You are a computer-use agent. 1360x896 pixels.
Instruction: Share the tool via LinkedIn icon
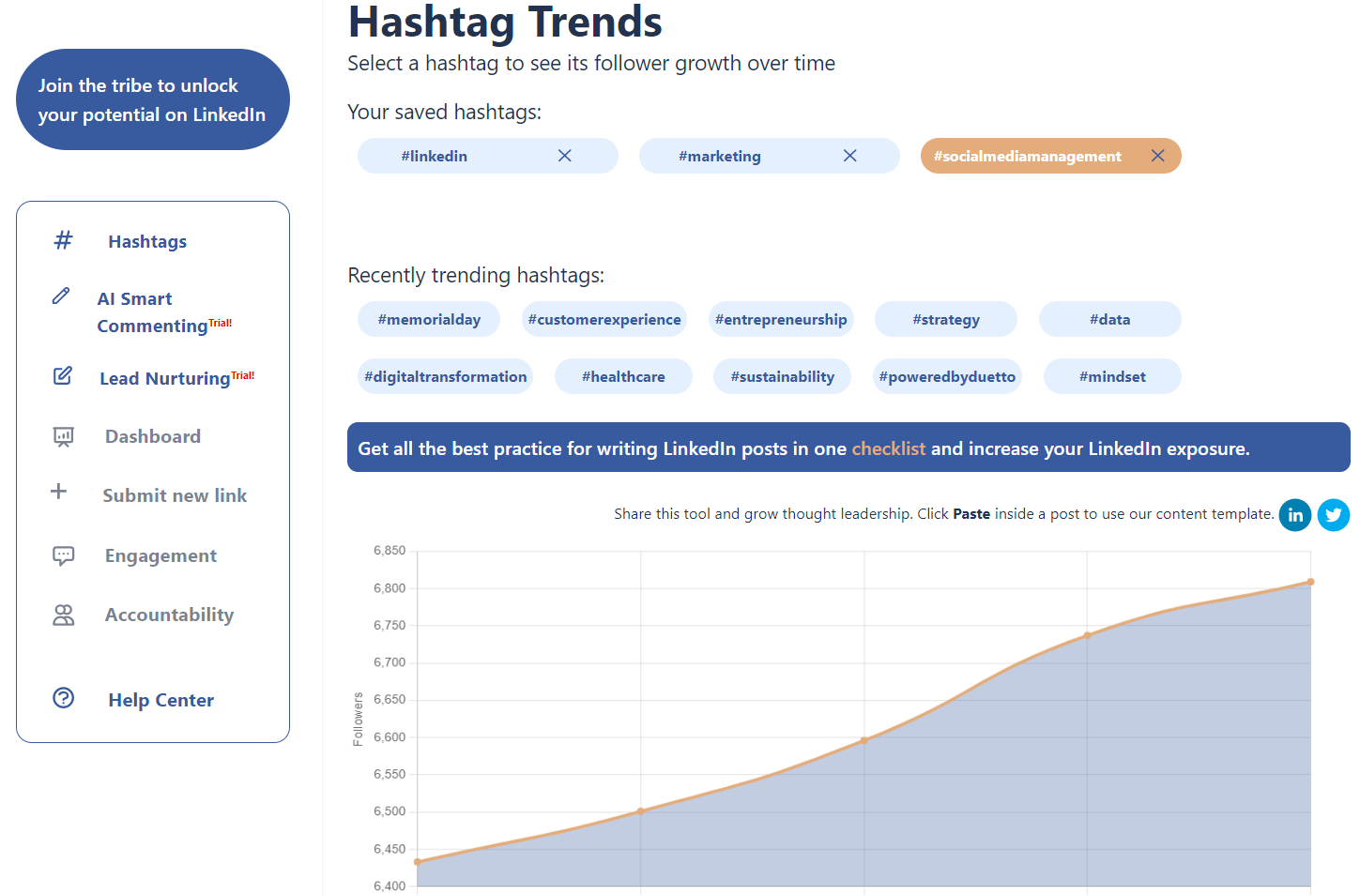point(1294,515)
